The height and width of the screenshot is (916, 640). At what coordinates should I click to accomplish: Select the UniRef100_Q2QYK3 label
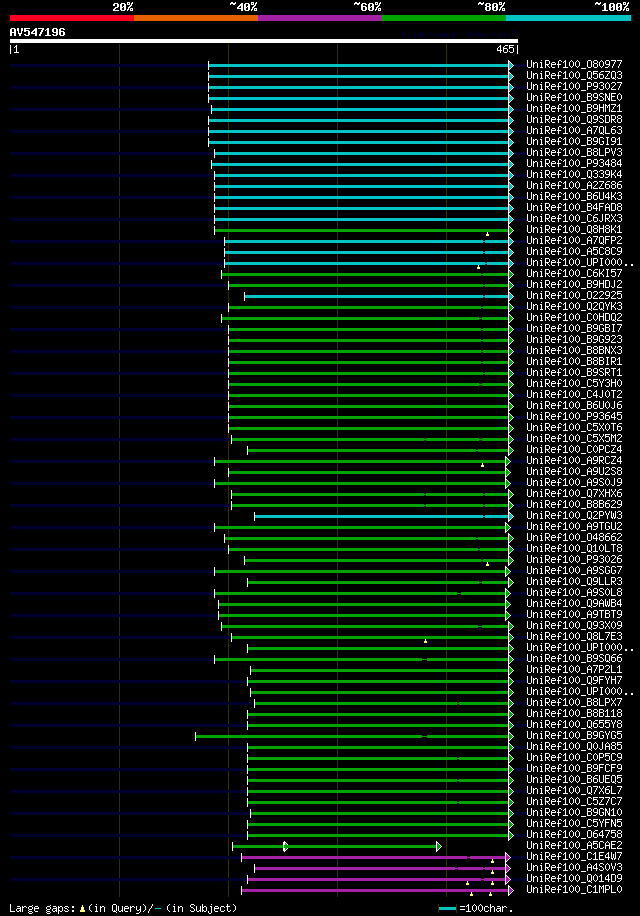point(574,307)
